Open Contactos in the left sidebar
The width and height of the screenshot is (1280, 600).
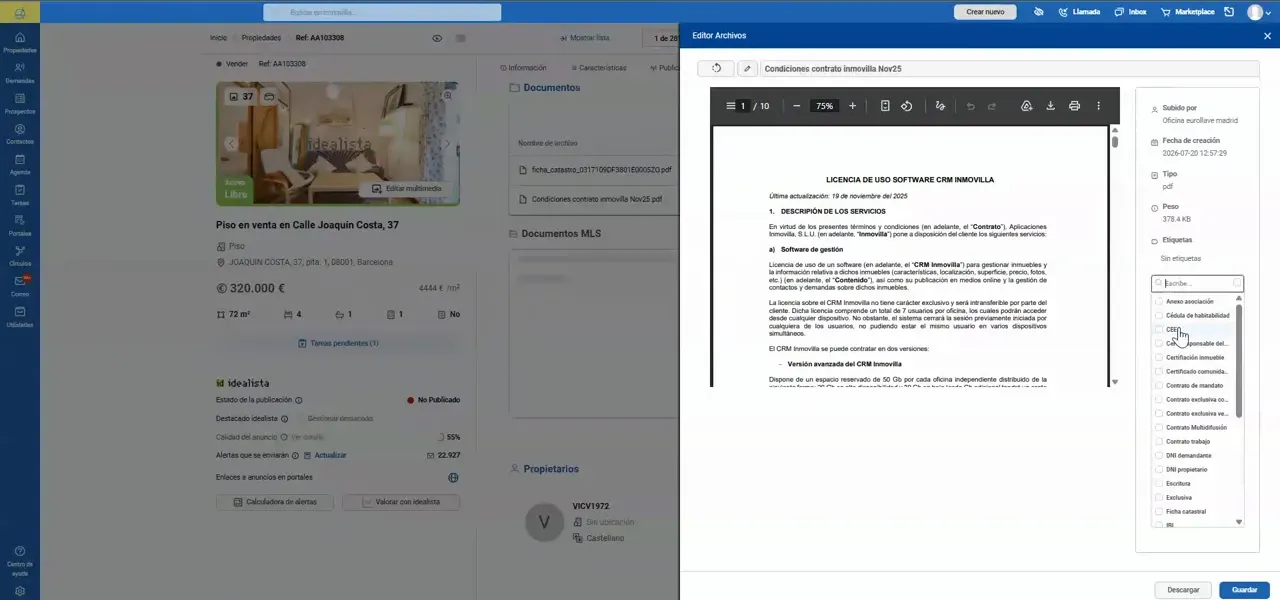point(20,135)
